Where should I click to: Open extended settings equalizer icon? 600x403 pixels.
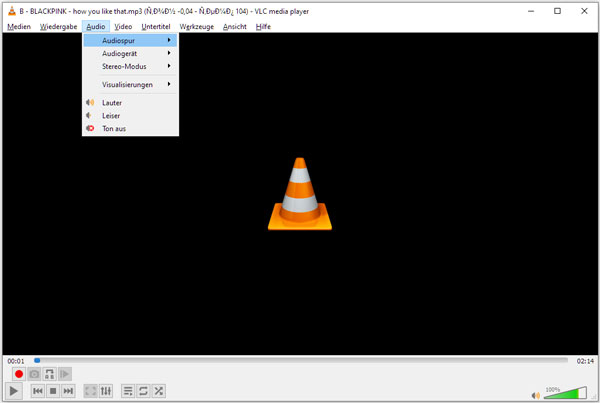click(x=106, y=391)
